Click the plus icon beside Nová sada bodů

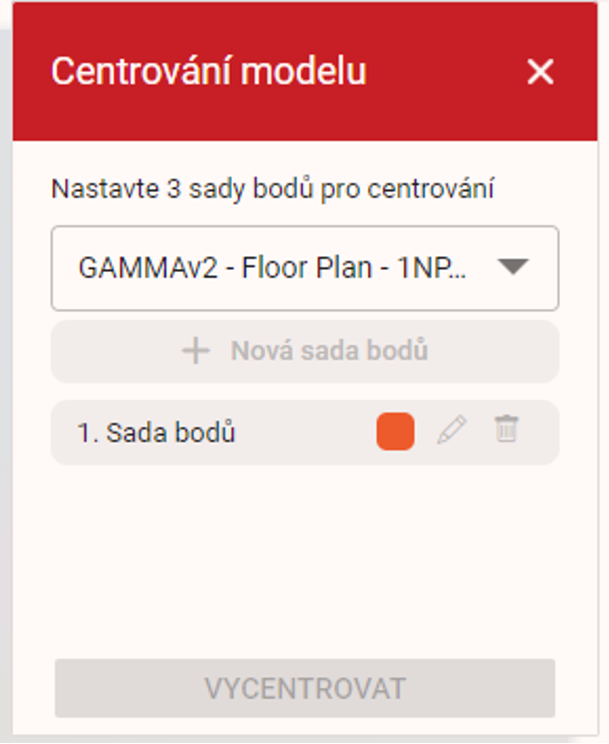click(x=196, y=351)
